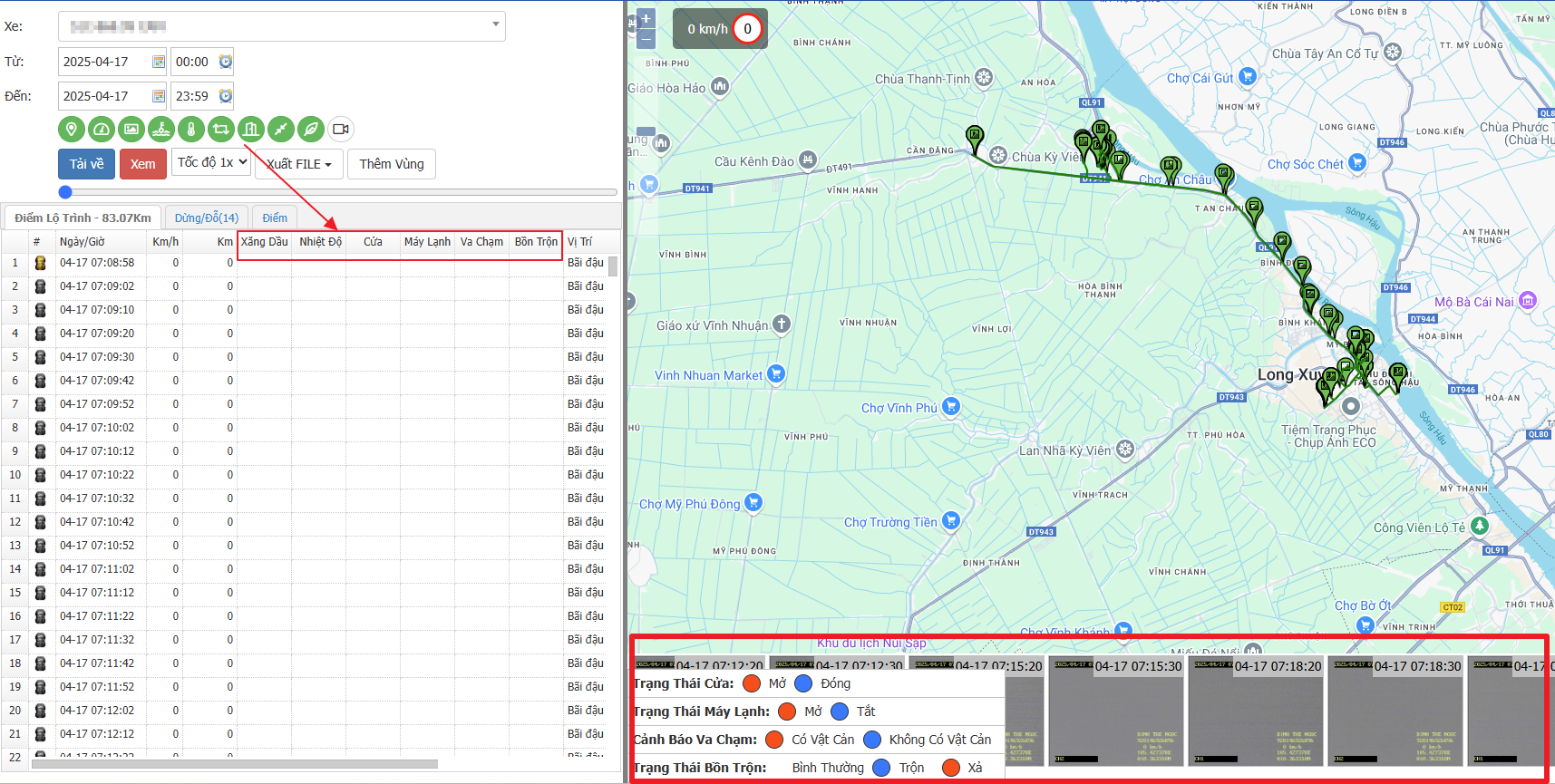1555x784 pixels.
Task: Zoom in on the map with plus button
Action: tap(646, 18)
